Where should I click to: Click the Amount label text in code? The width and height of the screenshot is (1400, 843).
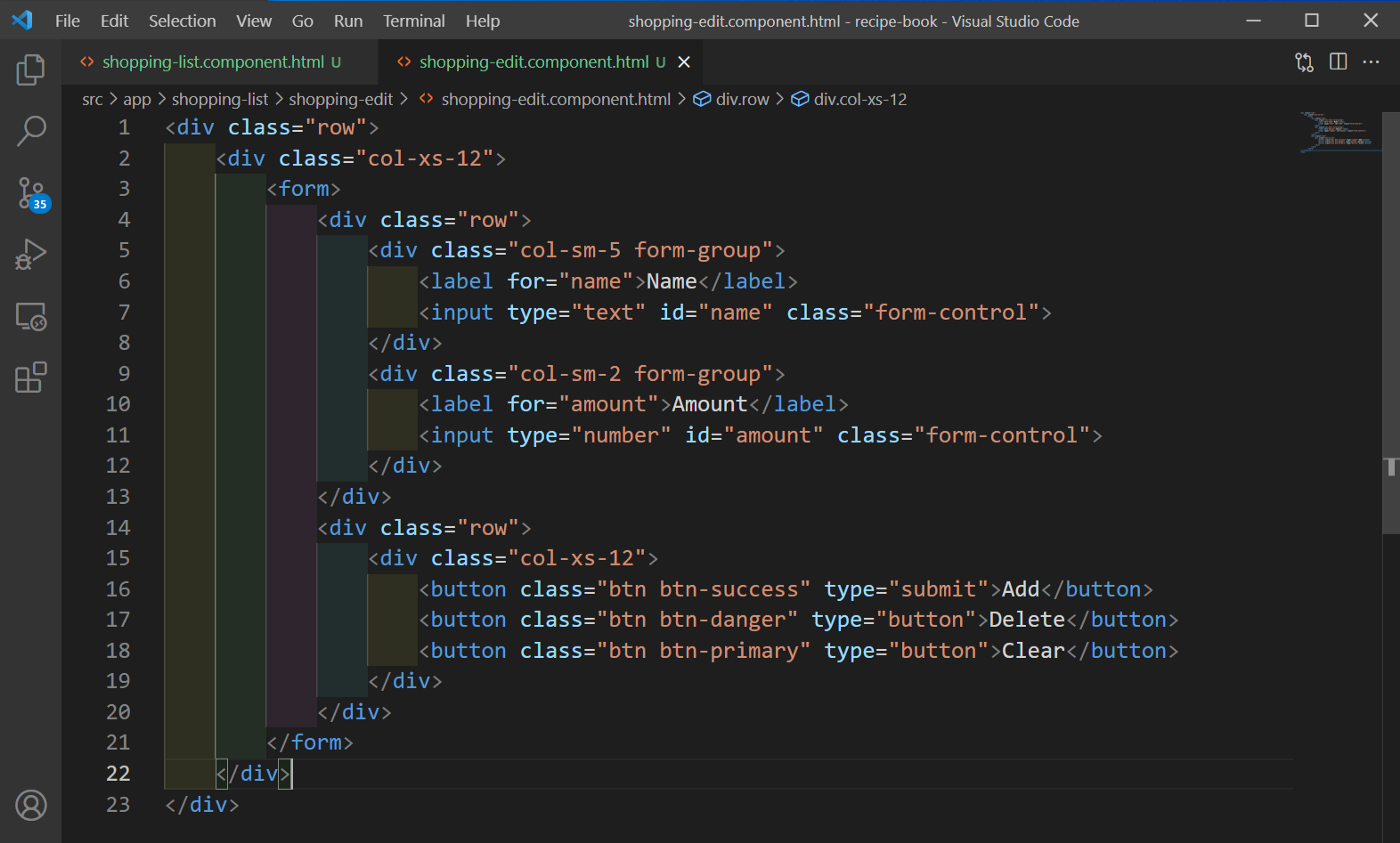coord(710,404)
